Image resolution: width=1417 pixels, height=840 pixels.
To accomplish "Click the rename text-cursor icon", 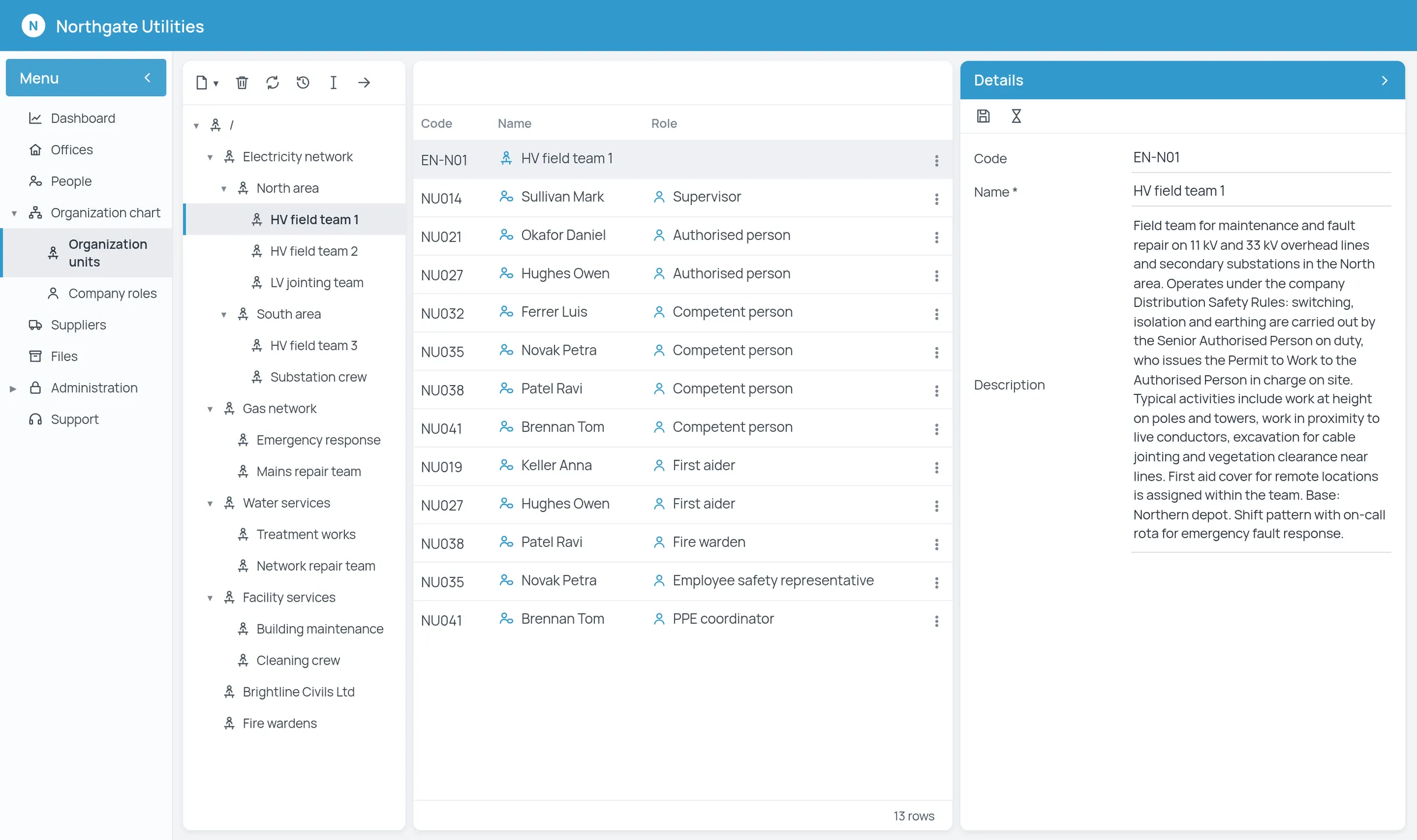I will point(333,83).
